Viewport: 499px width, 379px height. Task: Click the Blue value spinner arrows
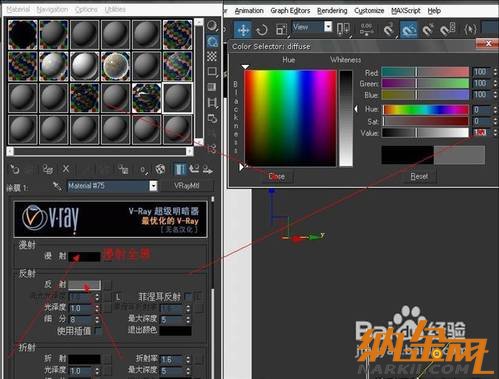click(495, 95)
